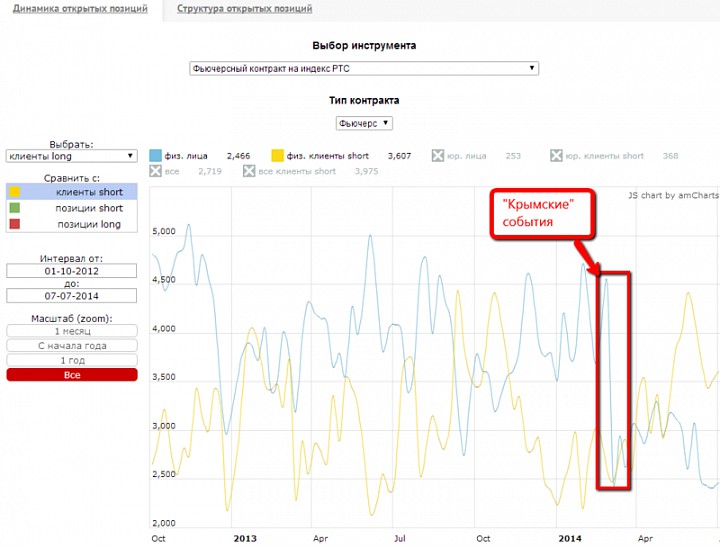Viewport: 720px width, 548px height.
Task: Click the Выбор инструмента heading
Action: [x=364, y=45]
